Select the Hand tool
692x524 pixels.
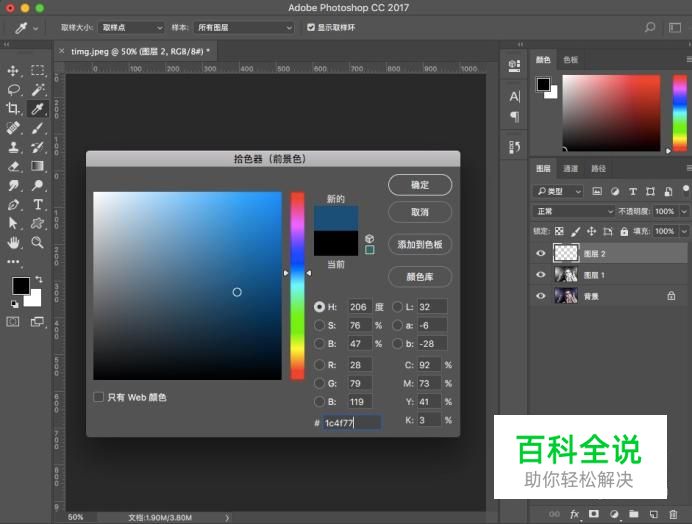13,242
